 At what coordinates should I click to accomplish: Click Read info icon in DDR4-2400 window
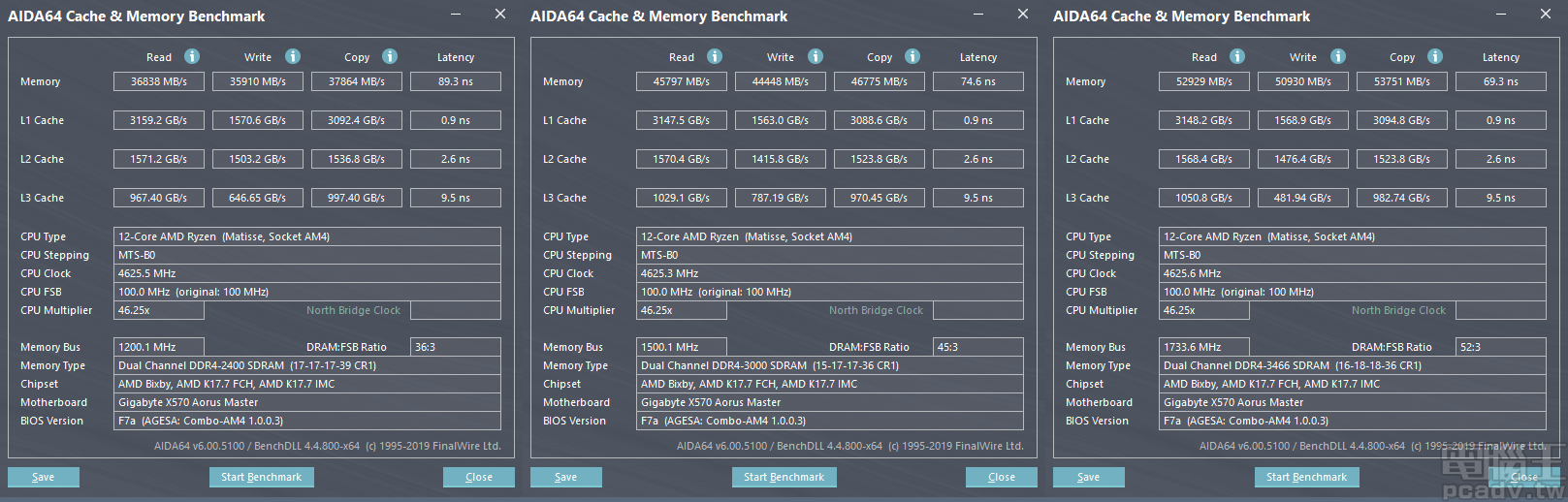coord(192,56)
